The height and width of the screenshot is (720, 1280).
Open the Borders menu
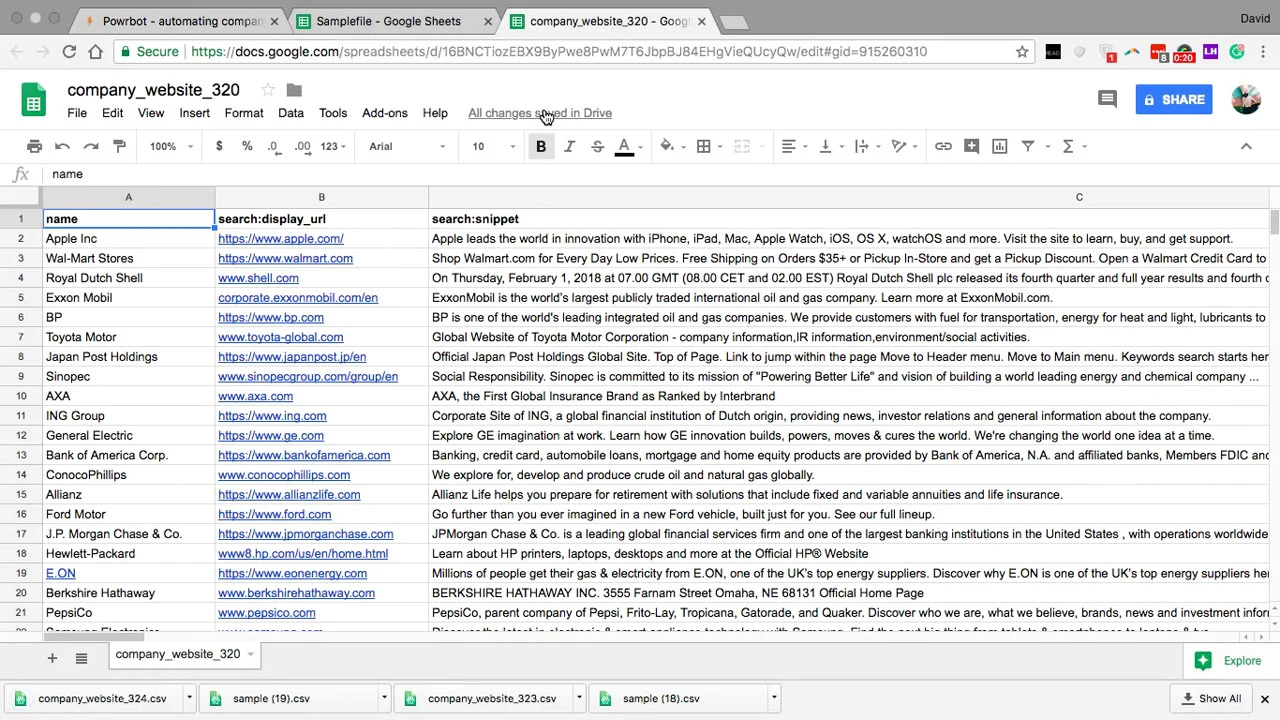[x=704, y=146]
